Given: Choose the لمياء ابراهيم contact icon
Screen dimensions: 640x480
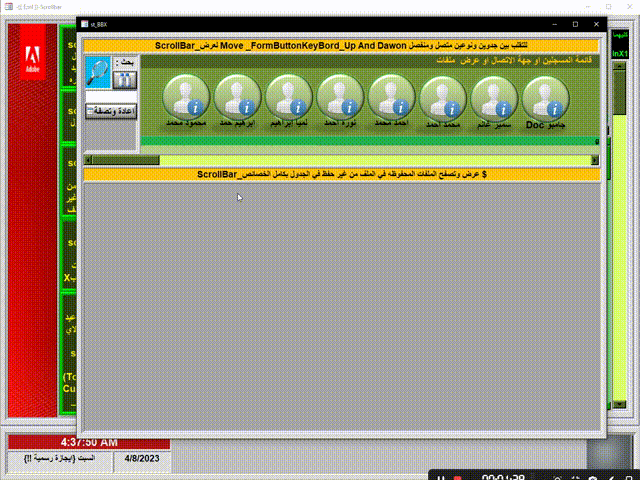Looking at the screenshot, I should [x=288, y=98].
